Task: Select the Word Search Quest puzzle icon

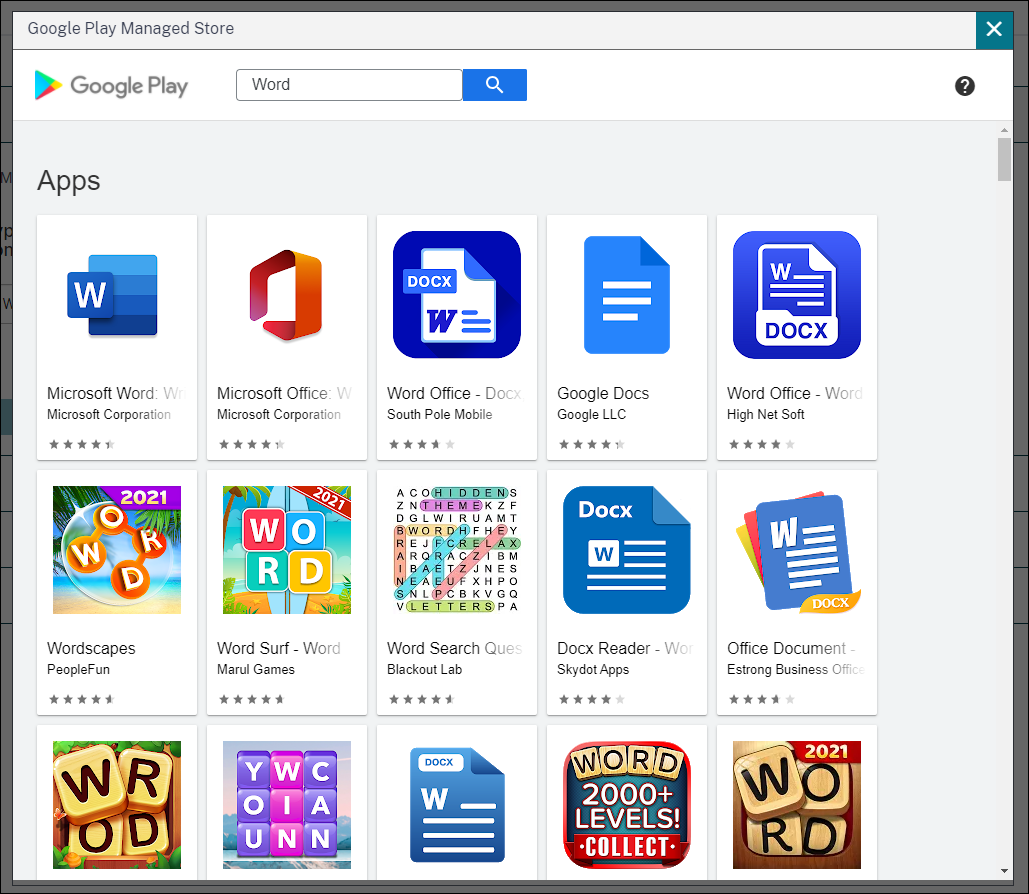Action: [x=457, y=550]
